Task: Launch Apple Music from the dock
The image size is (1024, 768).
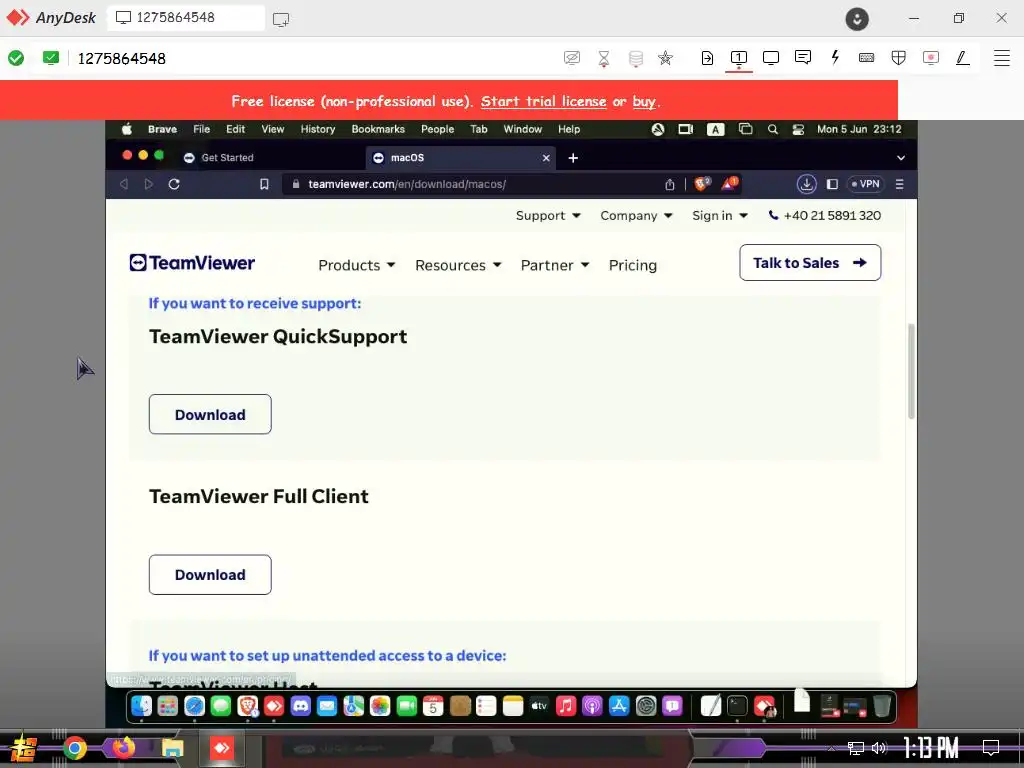Action: 566,706
